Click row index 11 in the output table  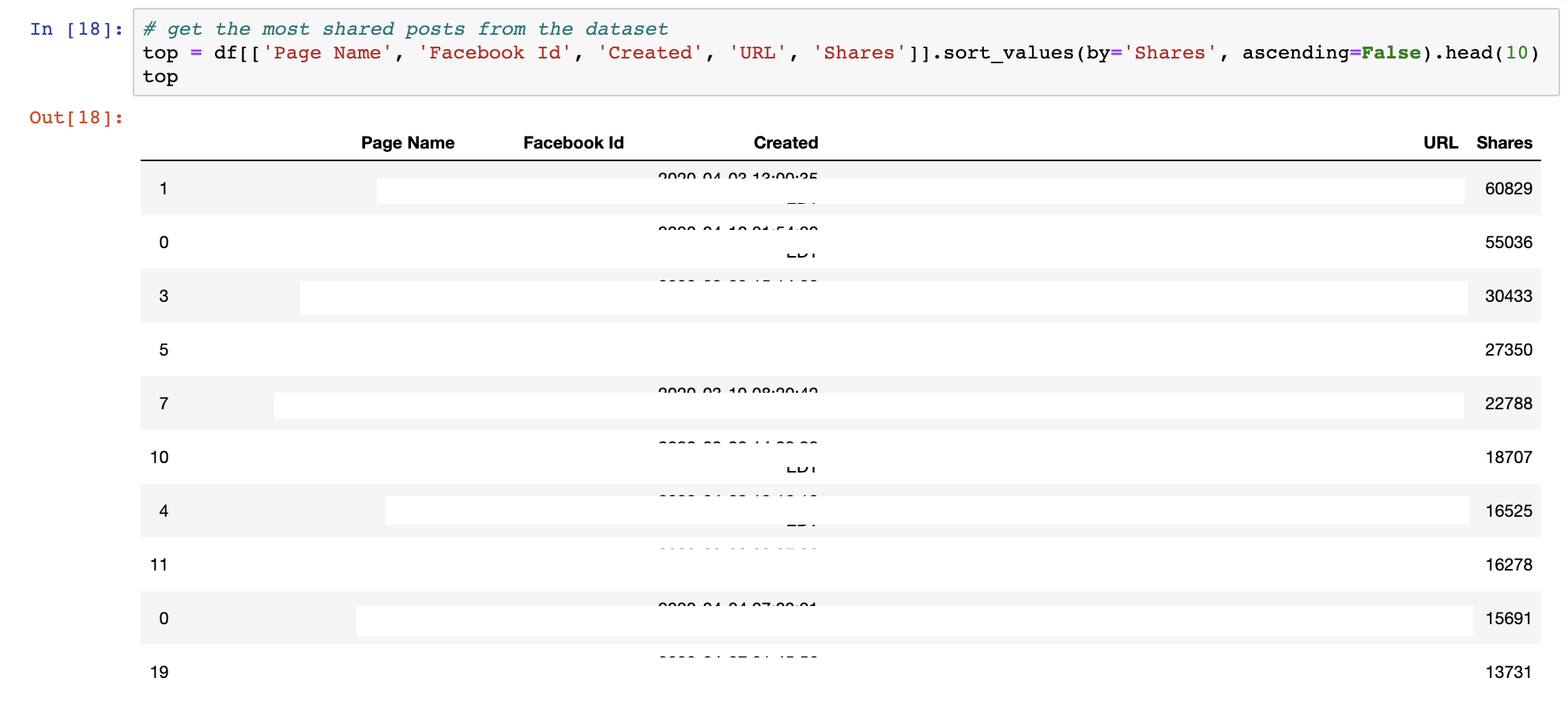160,565
